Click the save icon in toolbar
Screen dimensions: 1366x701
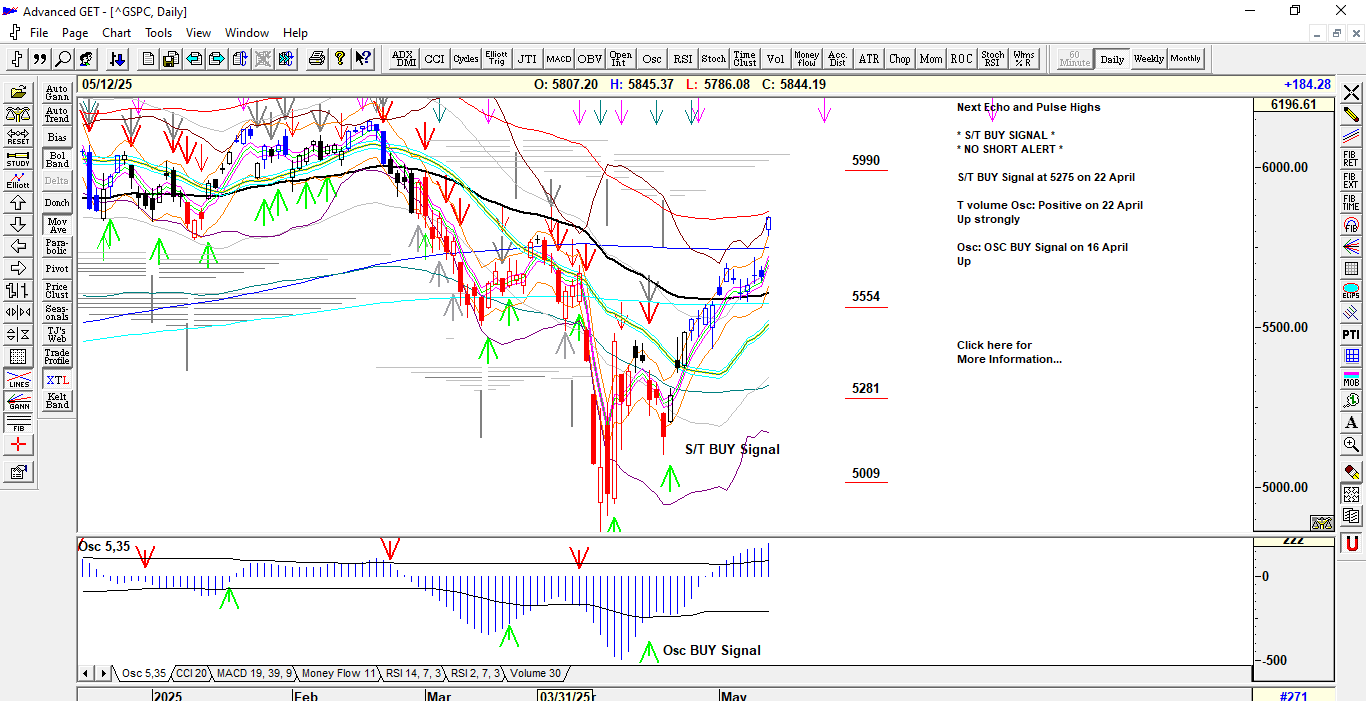click(171, 59)
